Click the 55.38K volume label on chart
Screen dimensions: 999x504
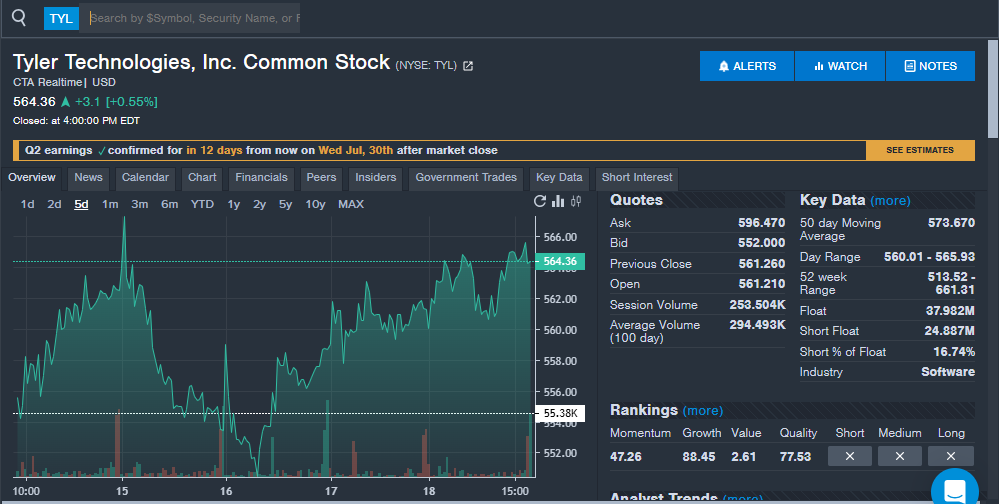coord(560,414)
